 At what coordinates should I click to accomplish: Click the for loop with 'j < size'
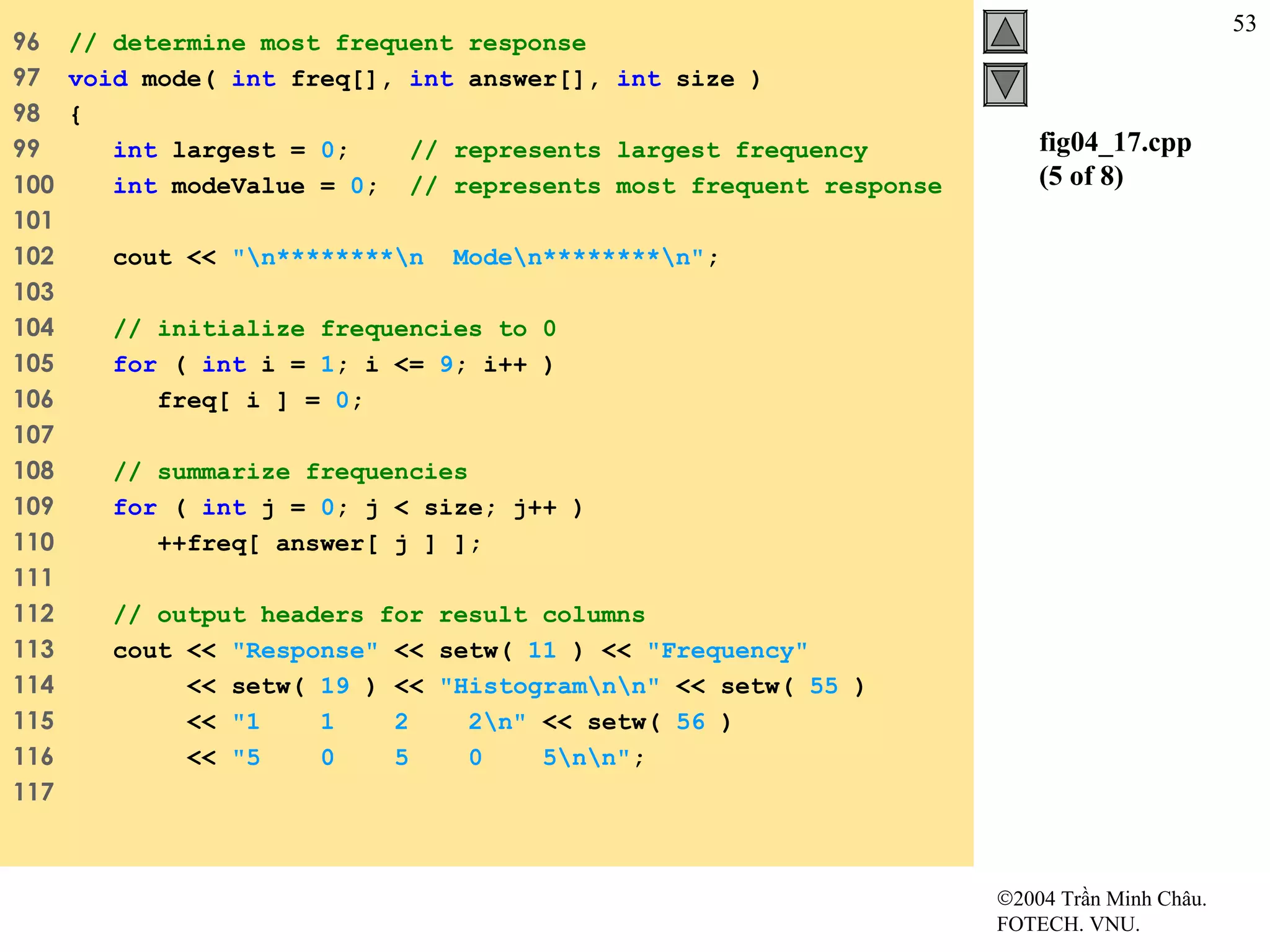pyautogui.click(x=348, y=508)
